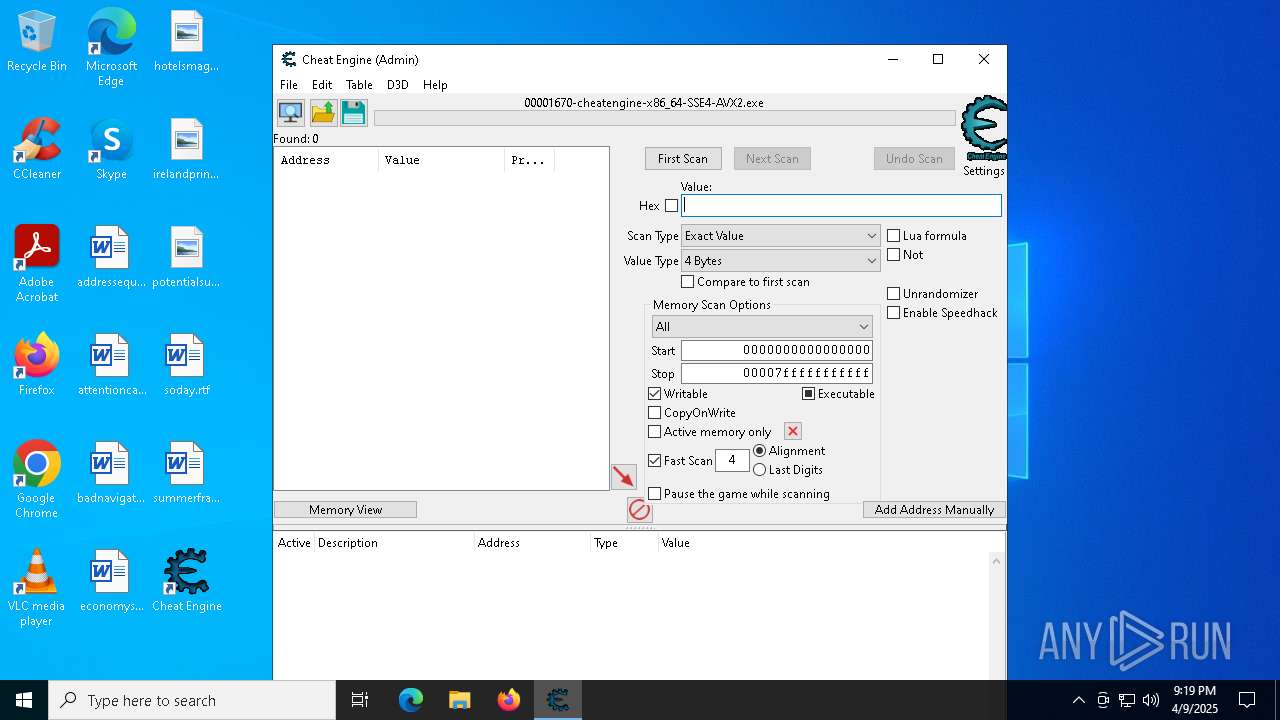
Task: Switch to Cheat Engine taskbar button
Action: (x=558, y=700)
